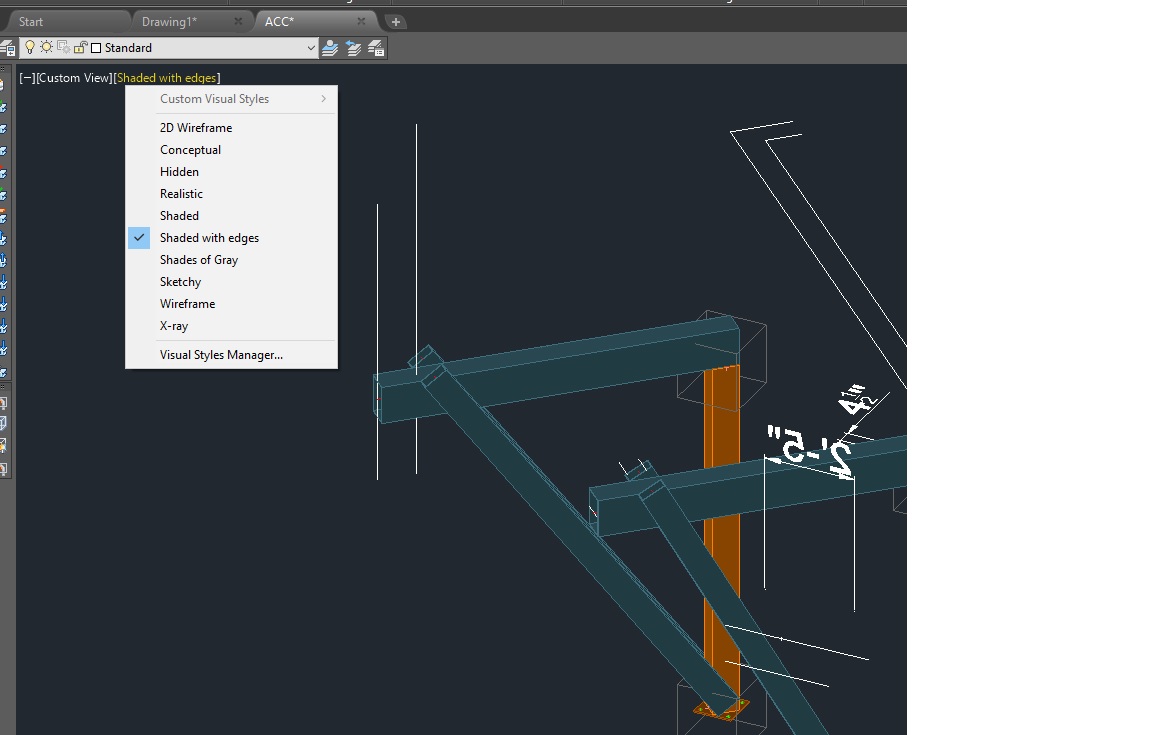Viewport: 1152px width, 735px height.
Task: Expand the Custom Visual Styles submenu
Action: coord(231,99)
